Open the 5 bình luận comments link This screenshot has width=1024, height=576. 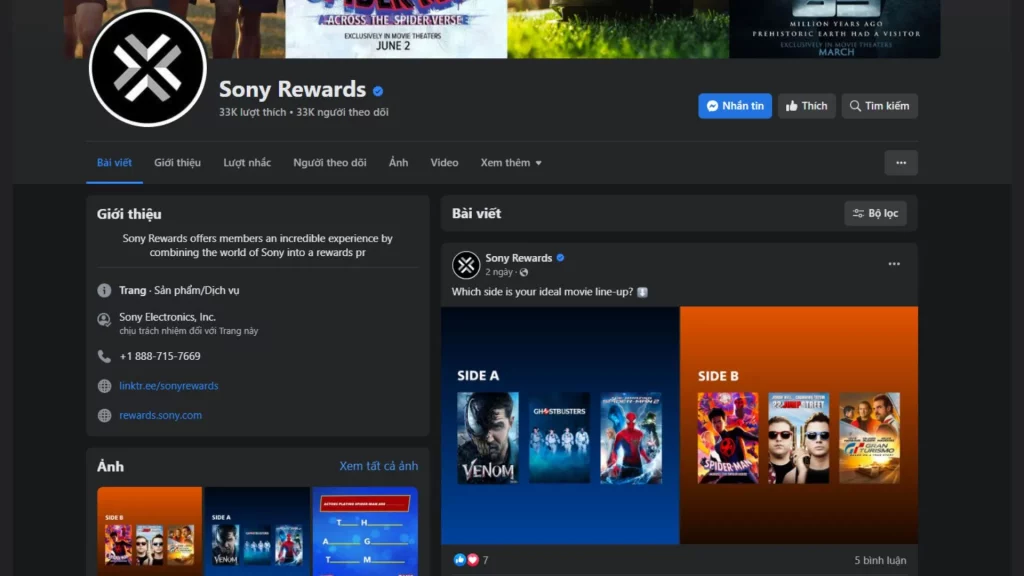click(880, 560)
